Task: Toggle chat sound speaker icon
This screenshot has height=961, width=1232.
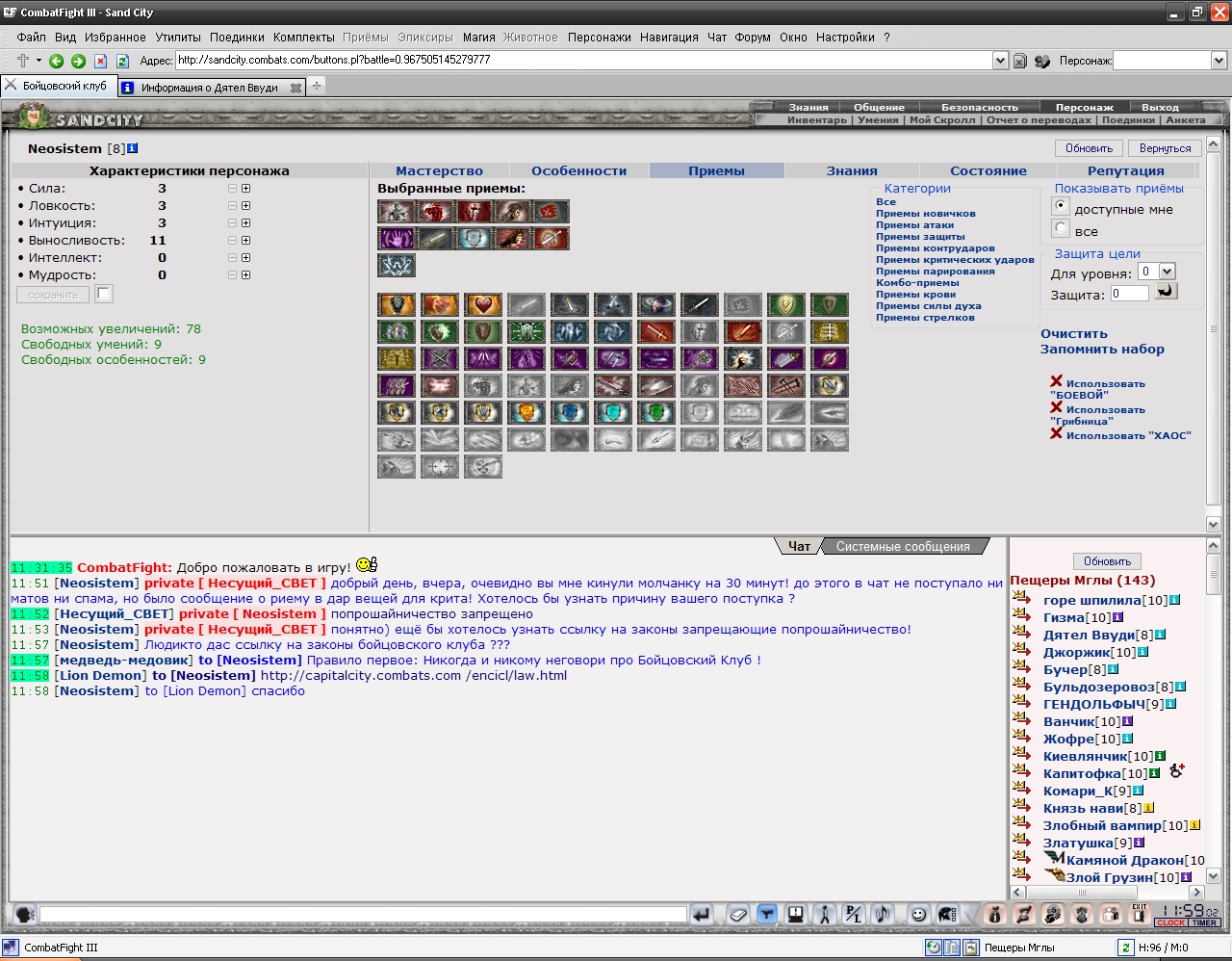Action: [883, 915]
